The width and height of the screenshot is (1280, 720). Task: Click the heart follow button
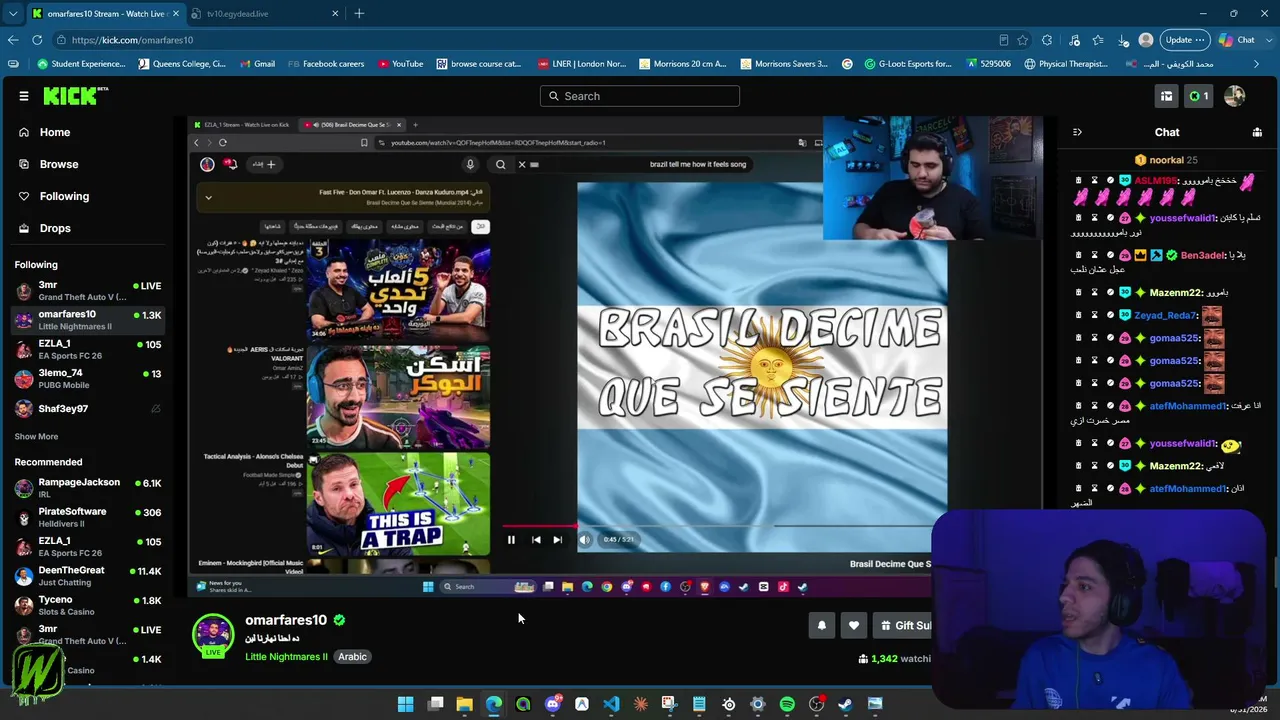click(853, 625)
